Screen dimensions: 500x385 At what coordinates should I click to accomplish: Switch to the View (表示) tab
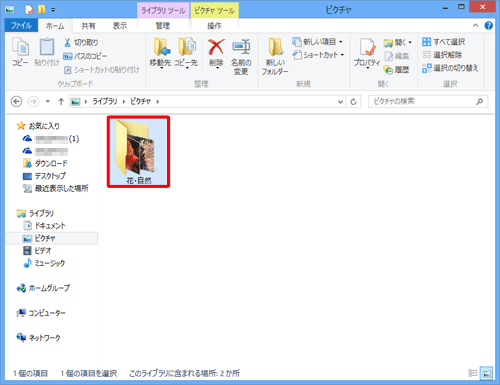(120, 26)
